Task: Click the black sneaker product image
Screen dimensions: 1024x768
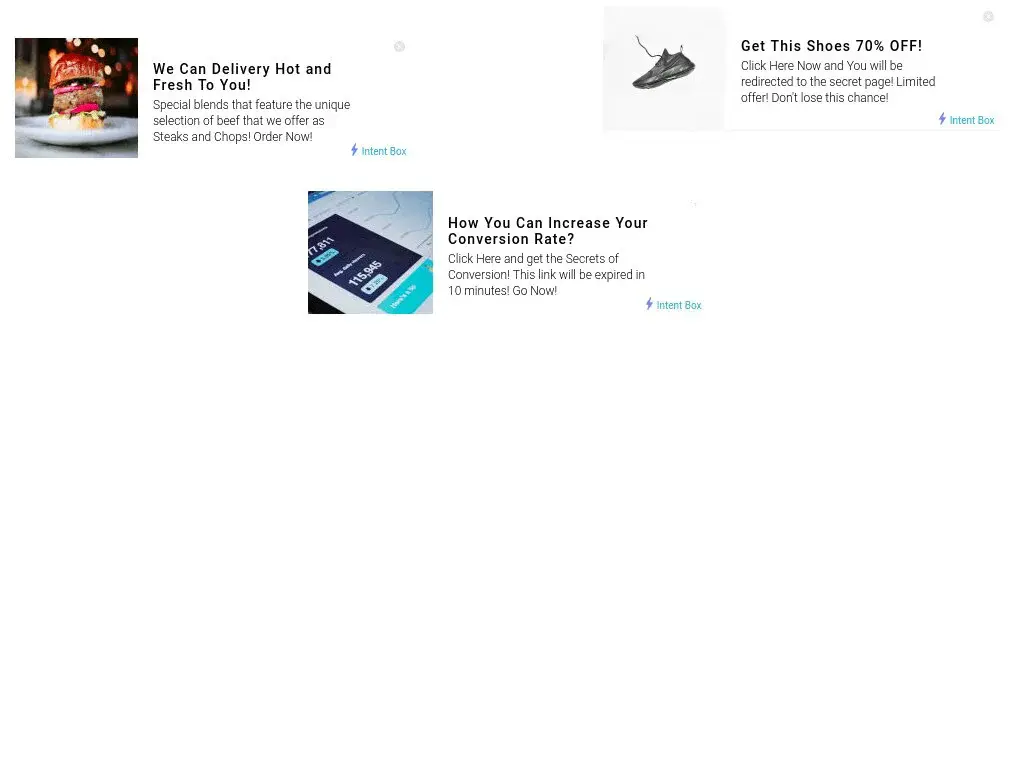Action: click(x=664, y=69)
